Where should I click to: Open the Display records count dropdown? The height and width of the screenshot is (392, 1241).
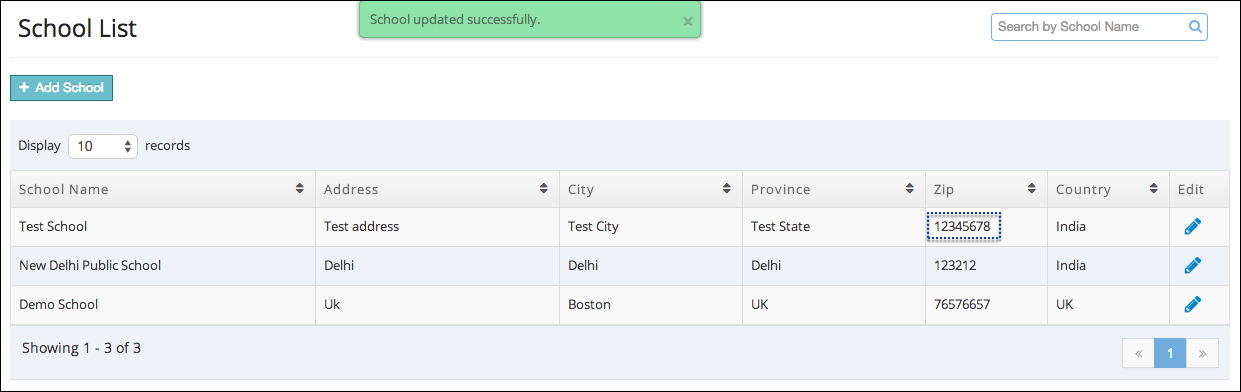tap(103, 146)
